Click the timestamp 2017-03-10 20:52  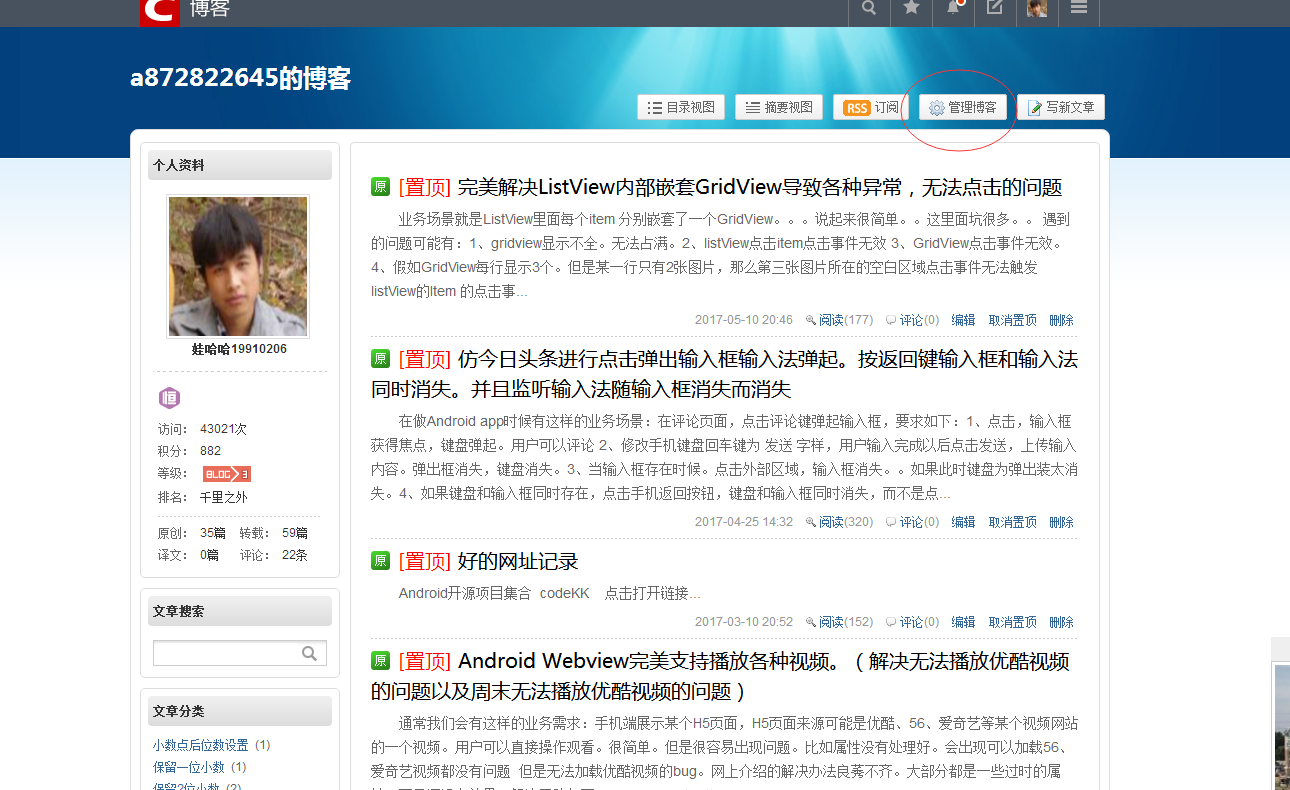pos(744,622)
